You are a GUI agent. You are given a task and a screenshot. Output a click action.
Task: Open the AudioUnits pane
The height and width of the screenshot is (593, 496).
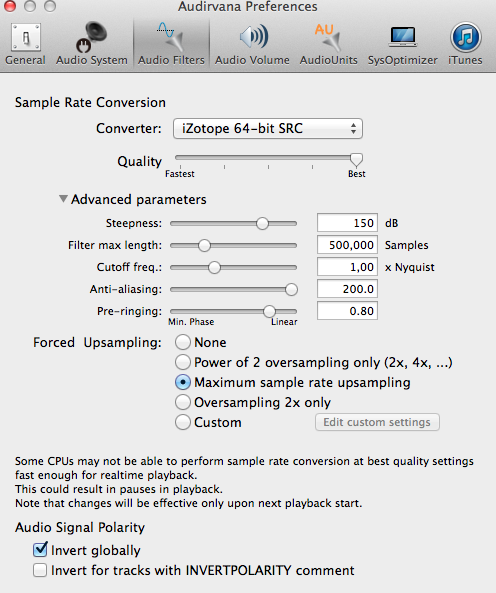coord(329,44)
